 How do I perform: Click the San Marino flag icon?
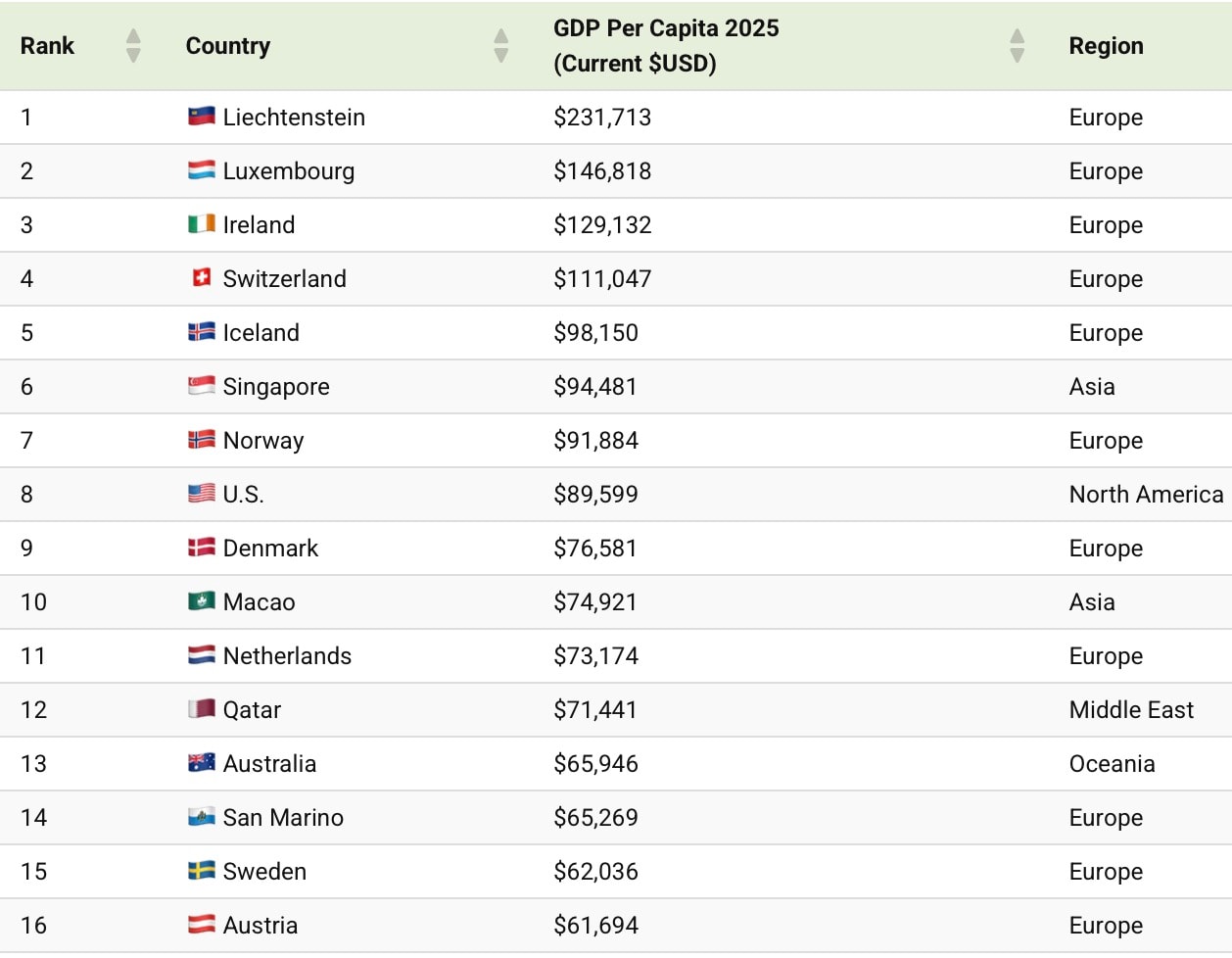(201, 817)
